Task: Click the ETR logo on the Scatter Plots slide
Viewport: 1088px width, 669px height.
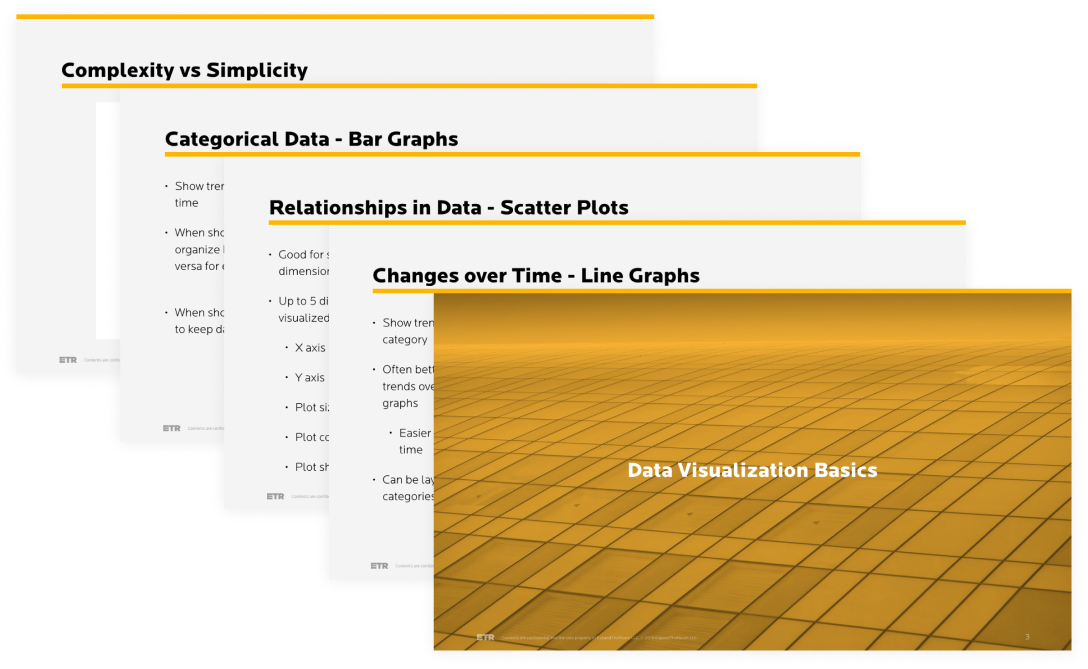Action: (x=275, y=496)
